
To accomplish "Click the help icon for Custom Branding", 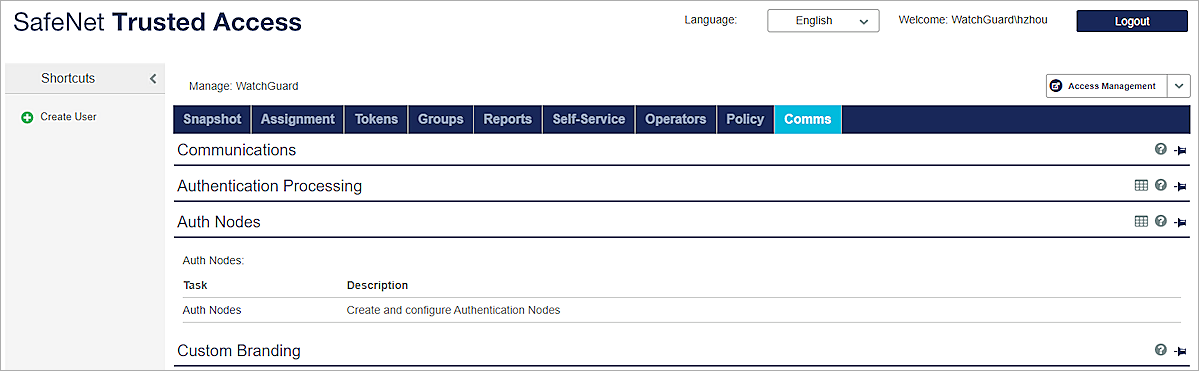I will click(x=1160, y=350).
